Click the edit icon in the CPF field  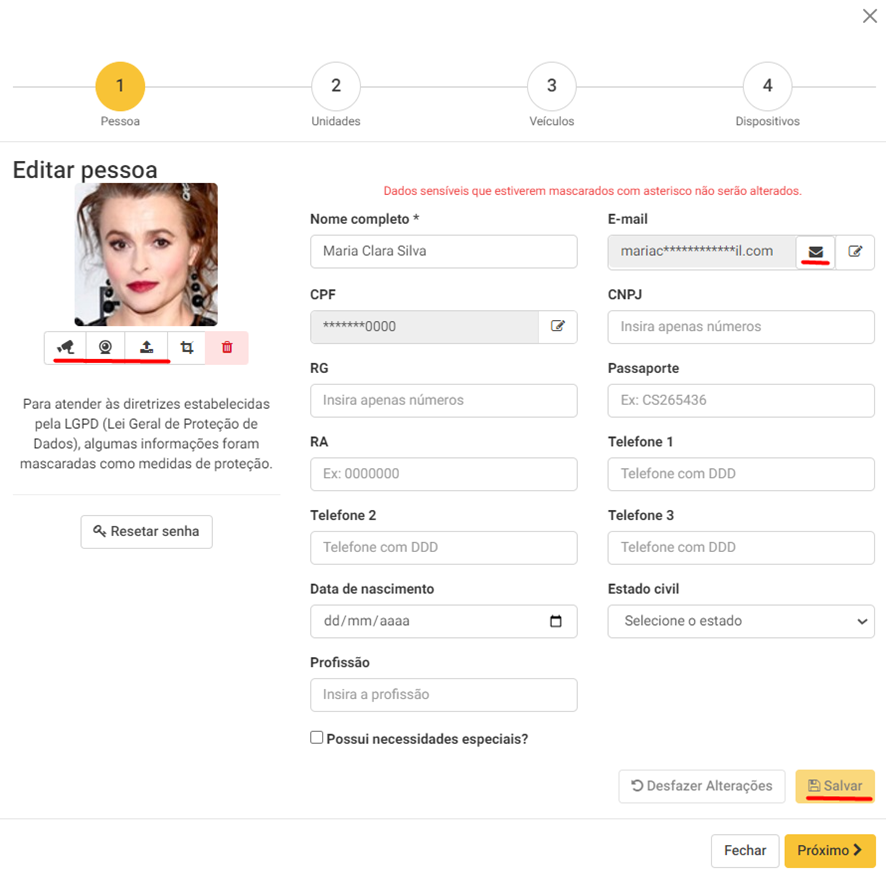558,326
